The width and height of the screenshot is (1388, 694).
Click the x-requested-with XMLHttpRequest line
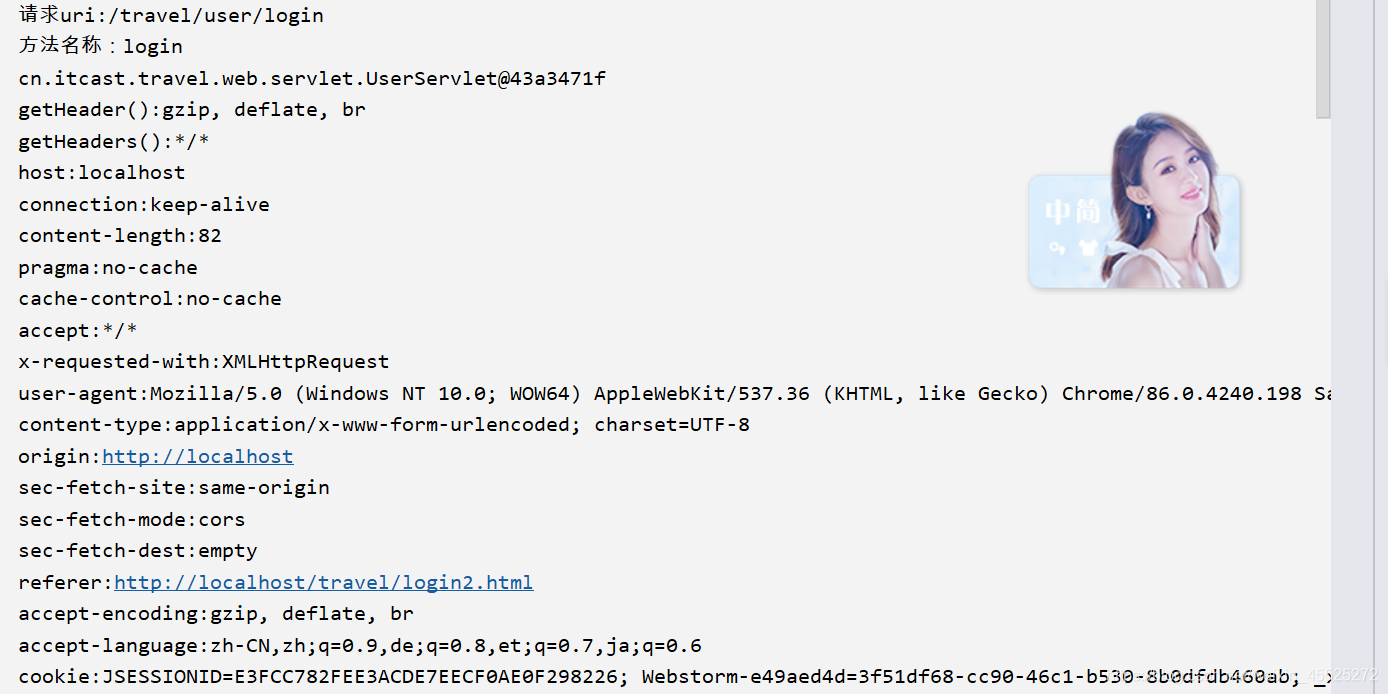coord(204,362)
